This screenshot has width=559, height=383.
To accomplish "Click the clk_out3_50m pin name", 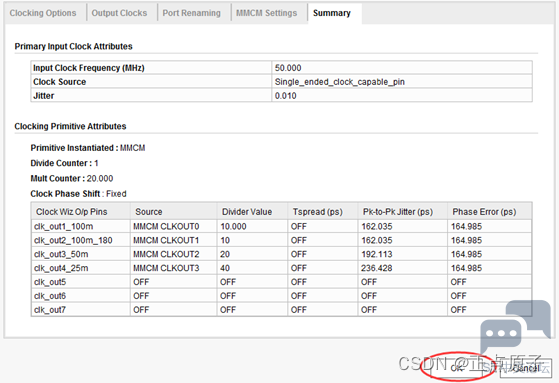I will [x=61, y=254].
